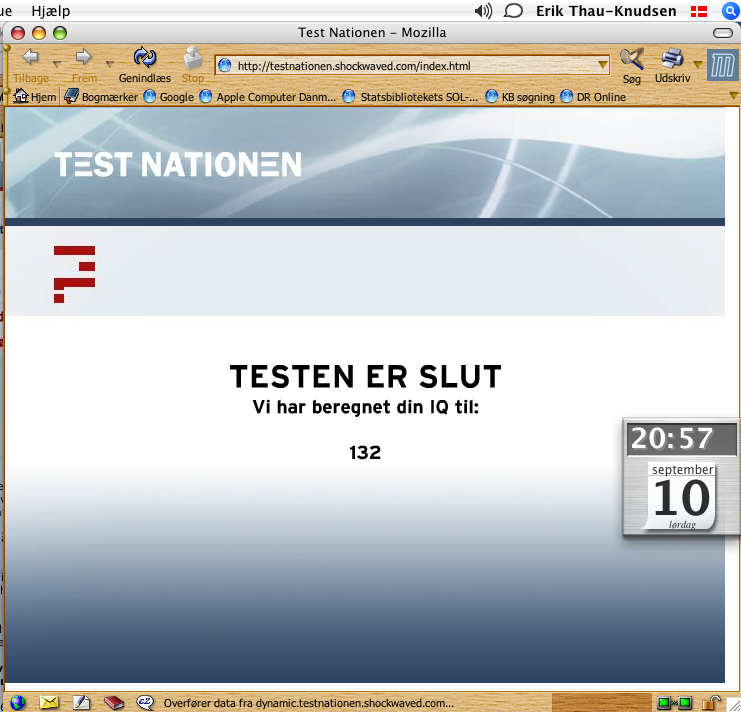This screenshot has height=712, width=741.
Task: Click the page icon in the address bar
Action: pos(225,65)
